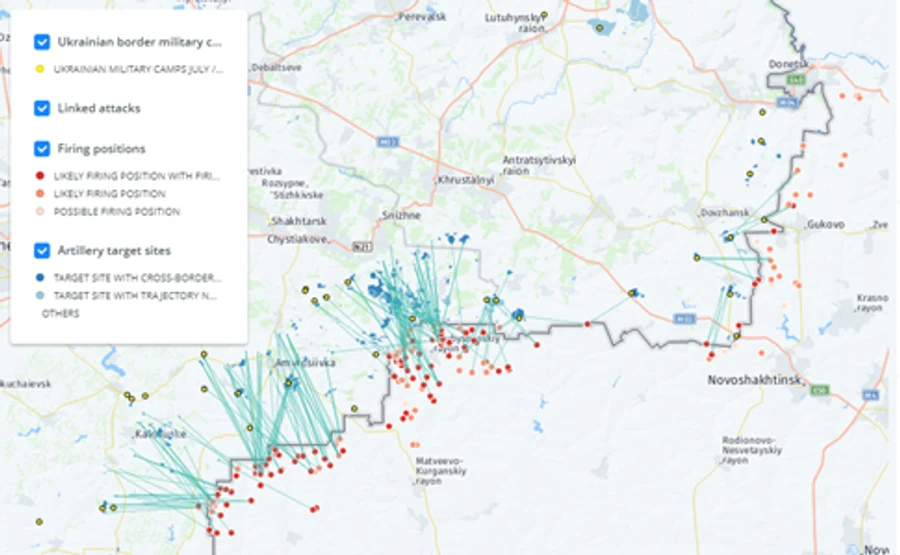
Task: Click the Antratsytivskyi raion label
Action: pyautogui.click(x=539, y=165)
